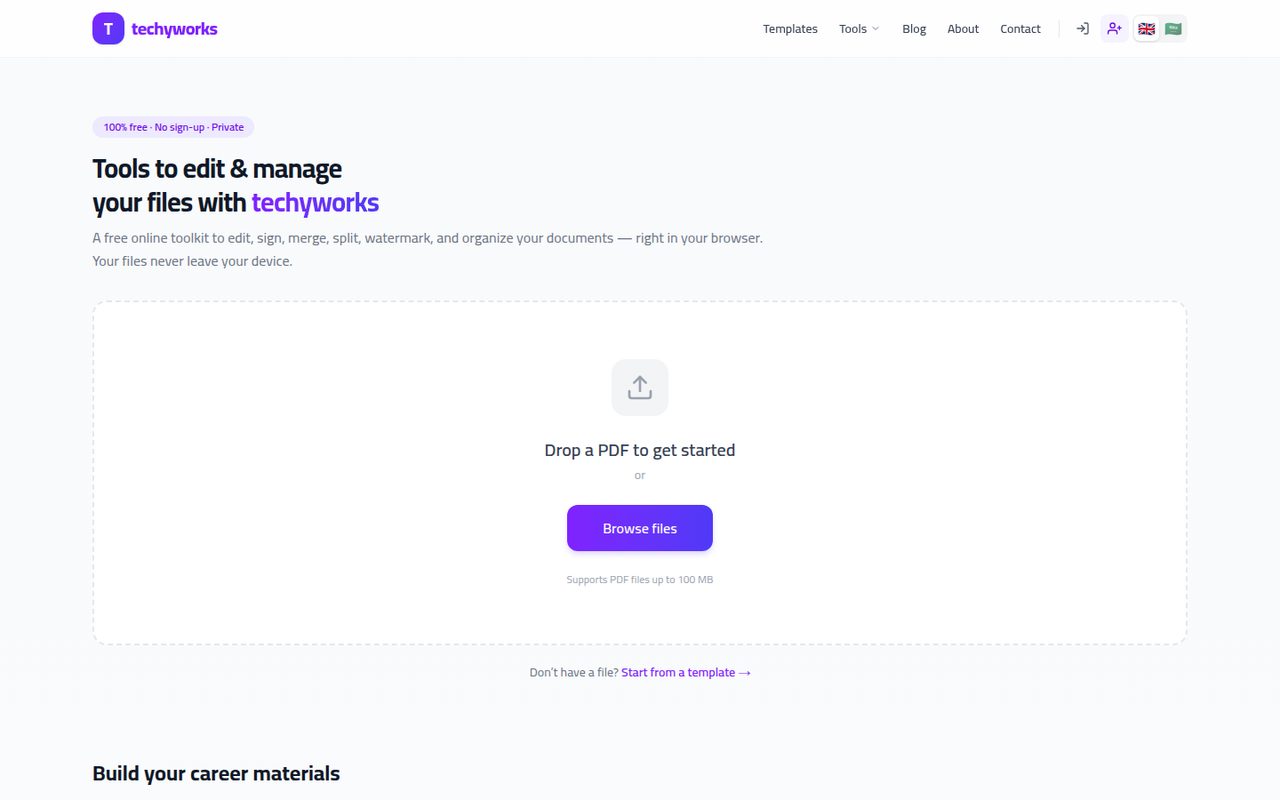This screenshot has width=1280, height=800.
Task: Click the add-user sign-up icon
Action: pyautogui.click(x=1114, y=29)
